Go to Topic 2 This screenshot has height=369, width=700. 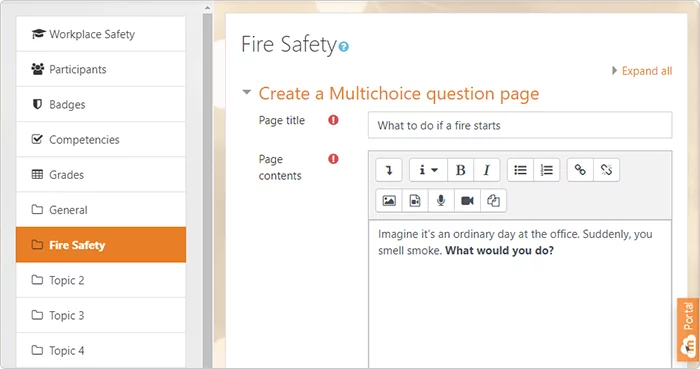pos(101,280)
